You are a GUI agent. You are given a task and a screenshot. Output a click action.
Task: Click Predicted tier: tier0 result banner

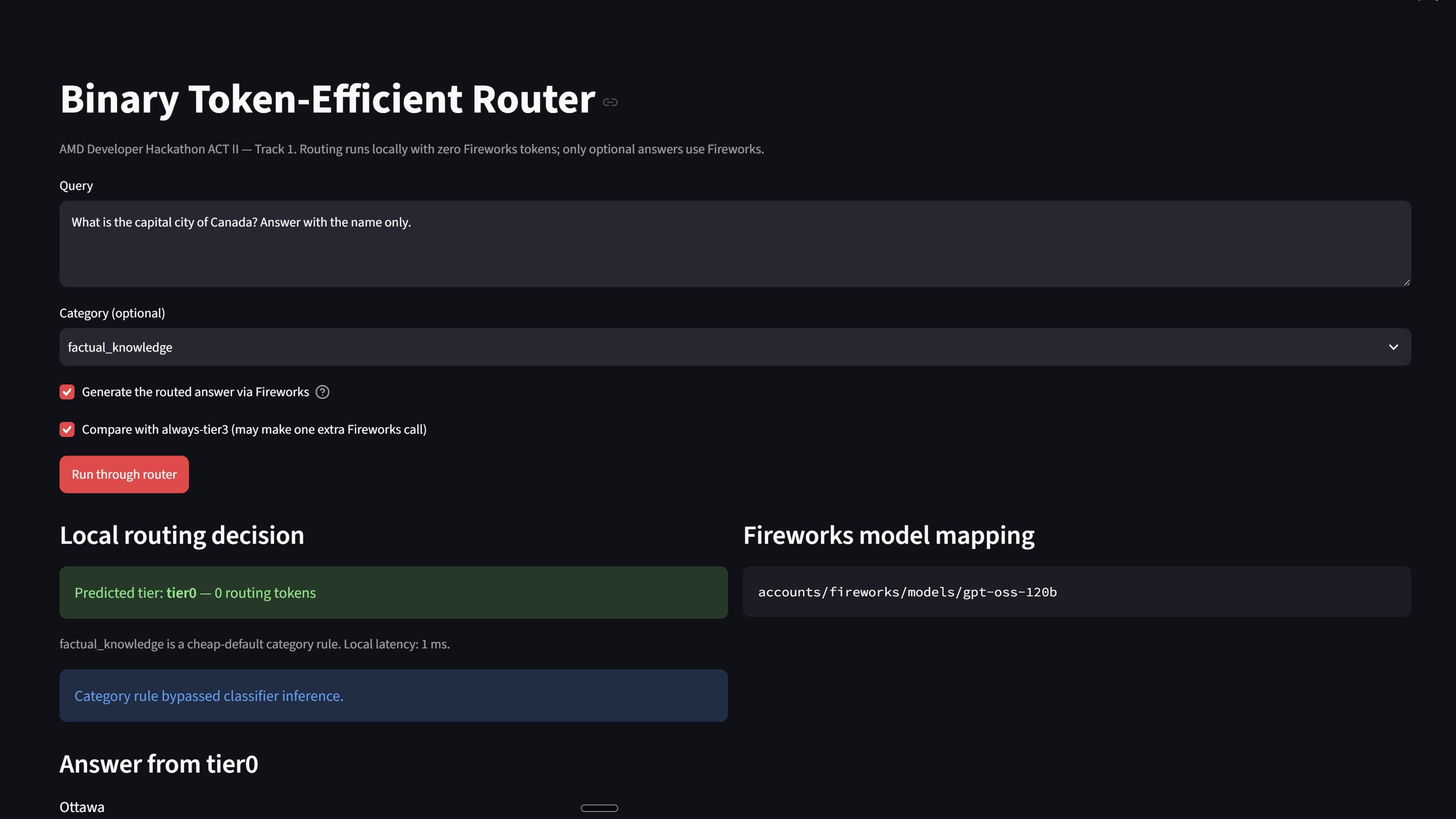pos(393,593)
